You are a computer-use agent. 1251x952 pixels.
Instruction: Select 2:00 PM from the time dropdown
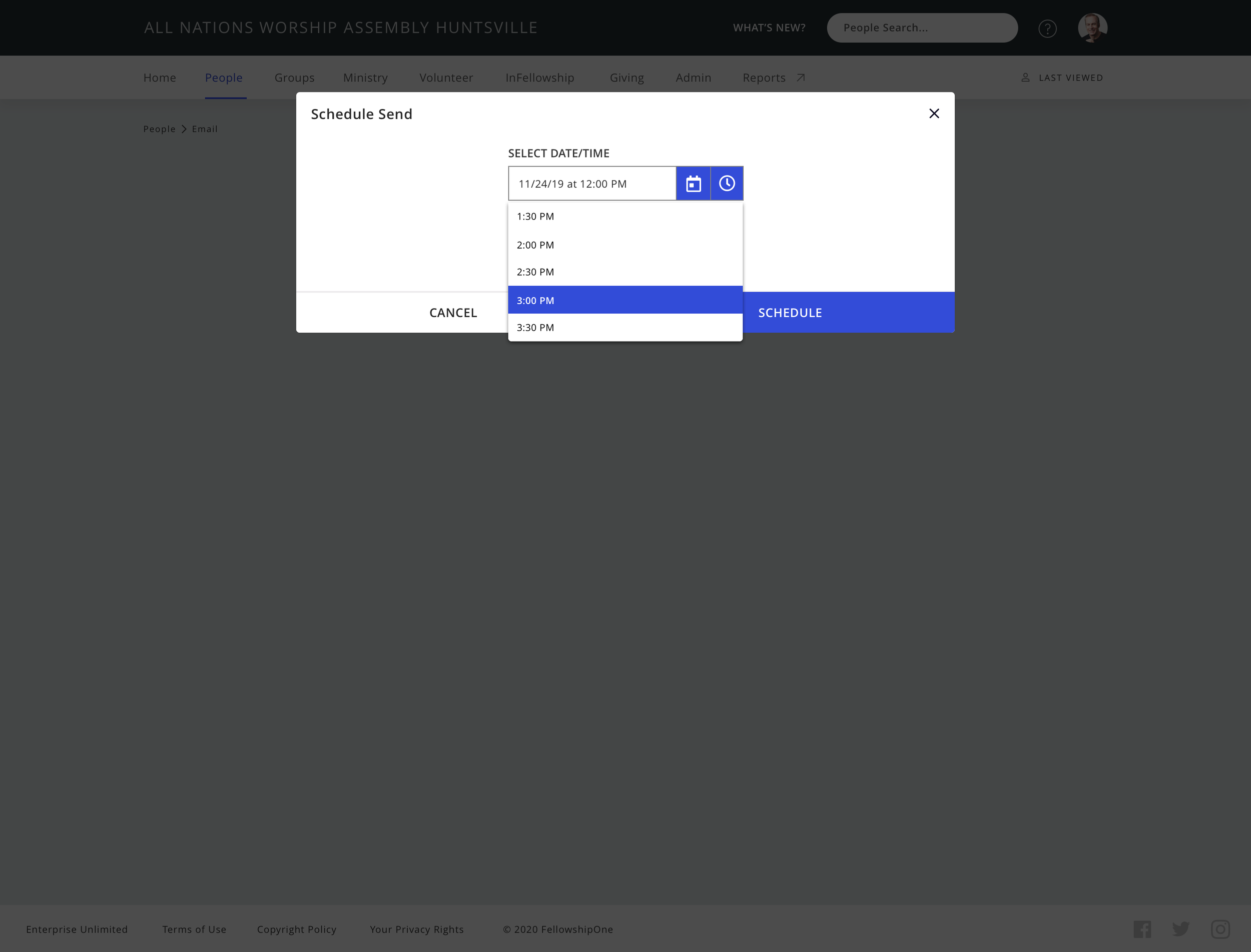click(x=534, y=245)
